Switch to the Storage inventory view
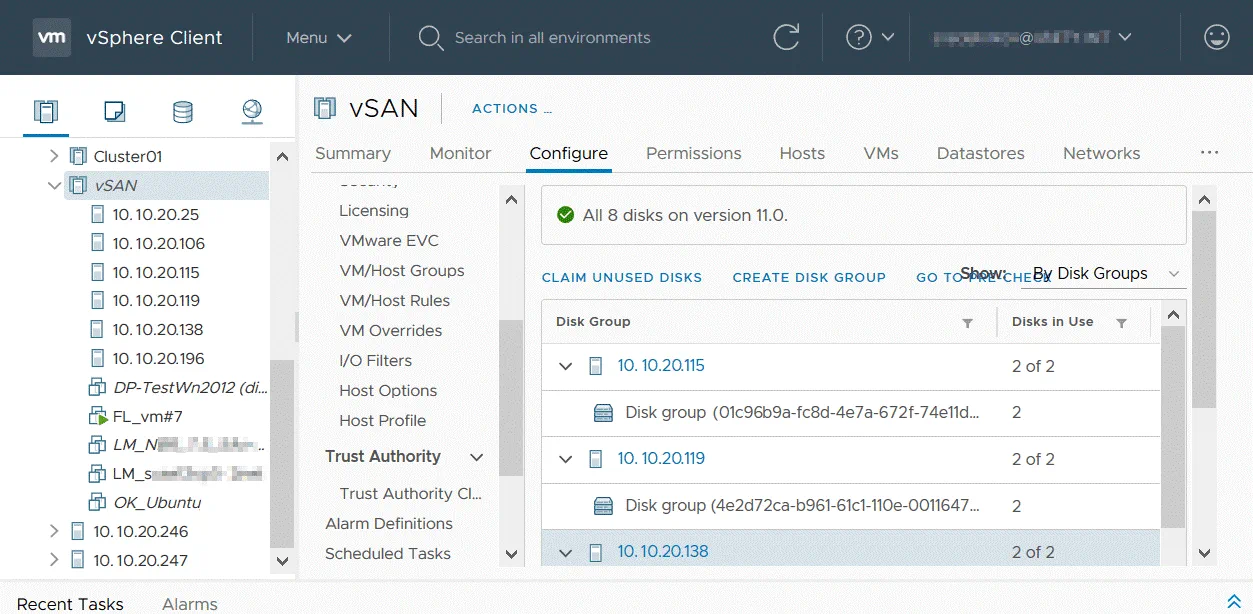Viewport: 1253px width, 614px height. pyautogui.click(x=183, y=111)
